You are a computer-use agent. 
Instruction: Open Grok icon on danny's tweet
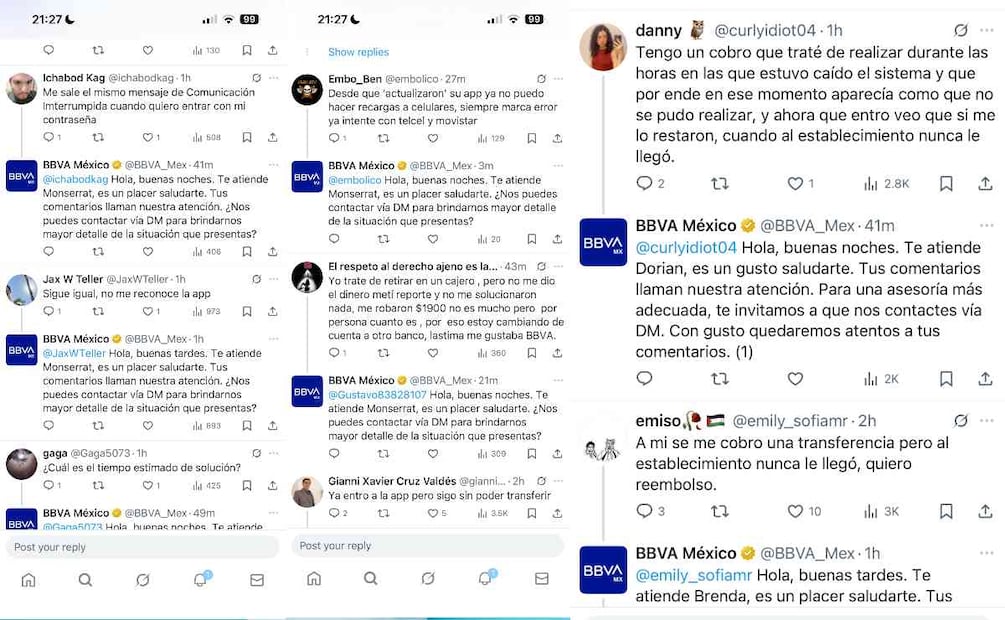click(x=960, y=30)
